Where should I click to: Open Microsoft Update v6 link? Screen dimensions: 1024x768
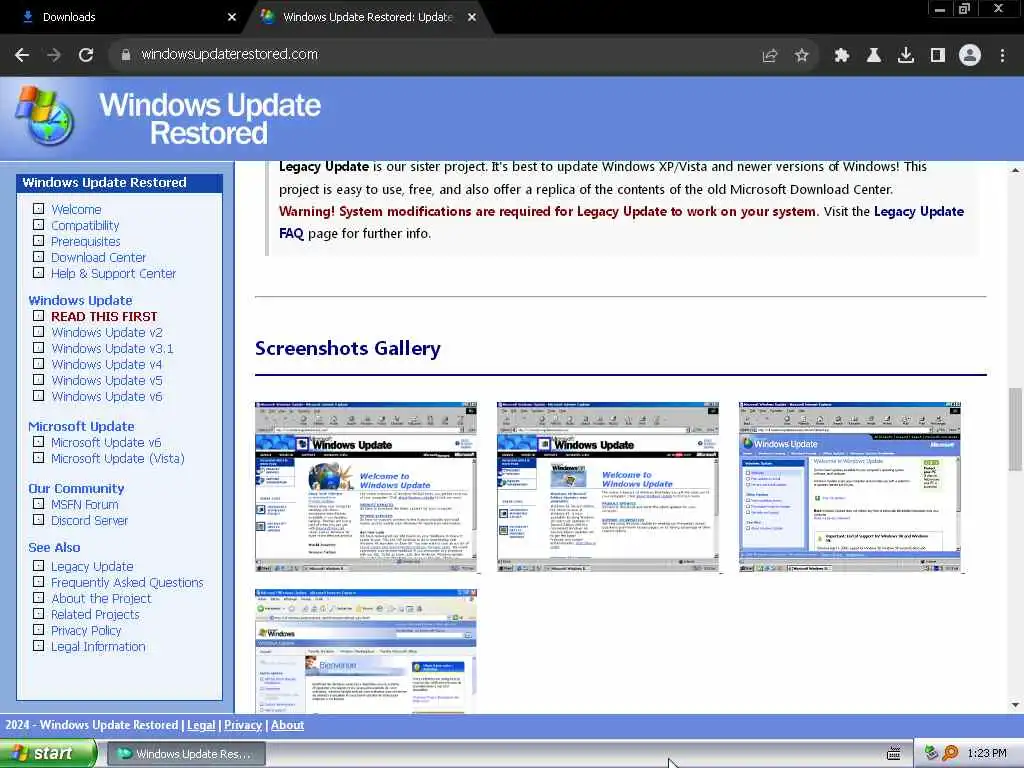pyautogui.click(x=106, y=443)
